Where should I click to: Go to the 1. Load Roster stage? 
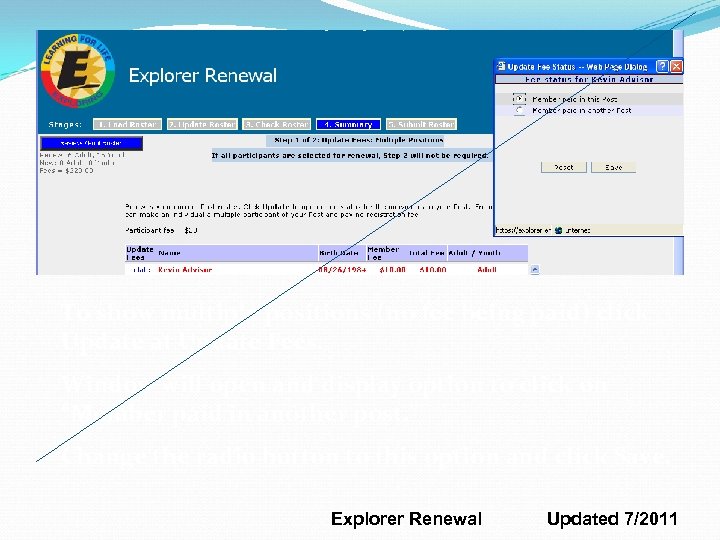[x=127, y=124]
